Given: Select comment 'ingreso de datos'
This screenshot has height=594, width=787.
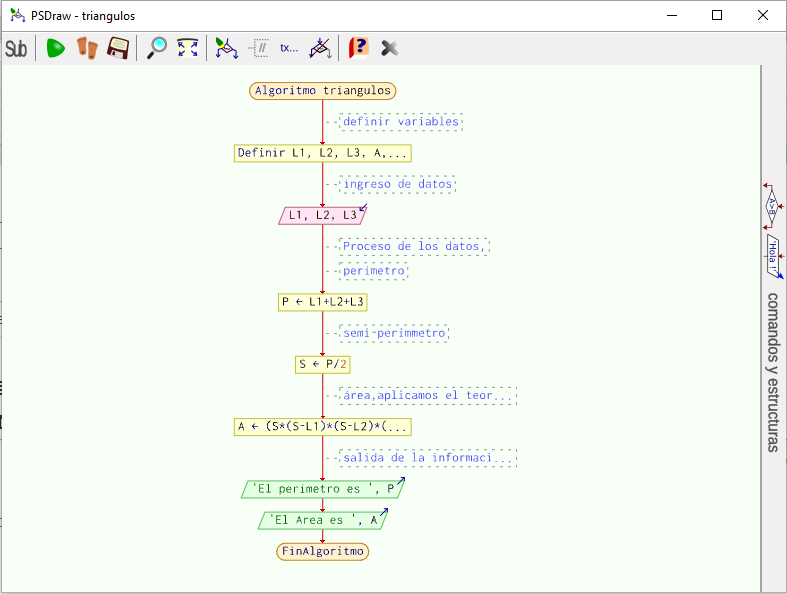Looking at the screenshot, I should point(398,184).
